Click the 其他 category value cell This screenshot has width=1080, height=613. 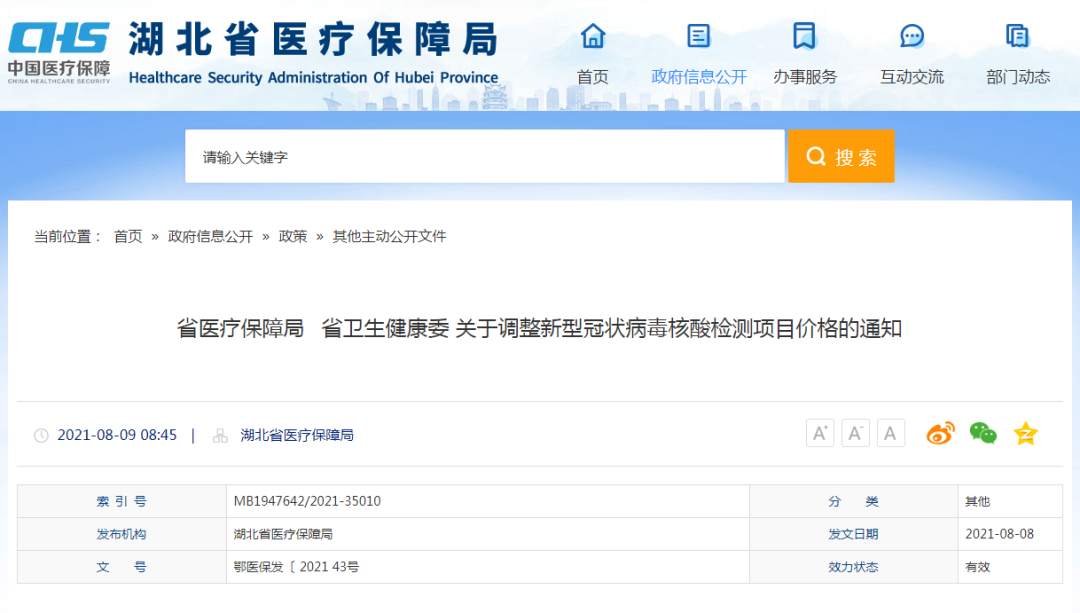1010,501
